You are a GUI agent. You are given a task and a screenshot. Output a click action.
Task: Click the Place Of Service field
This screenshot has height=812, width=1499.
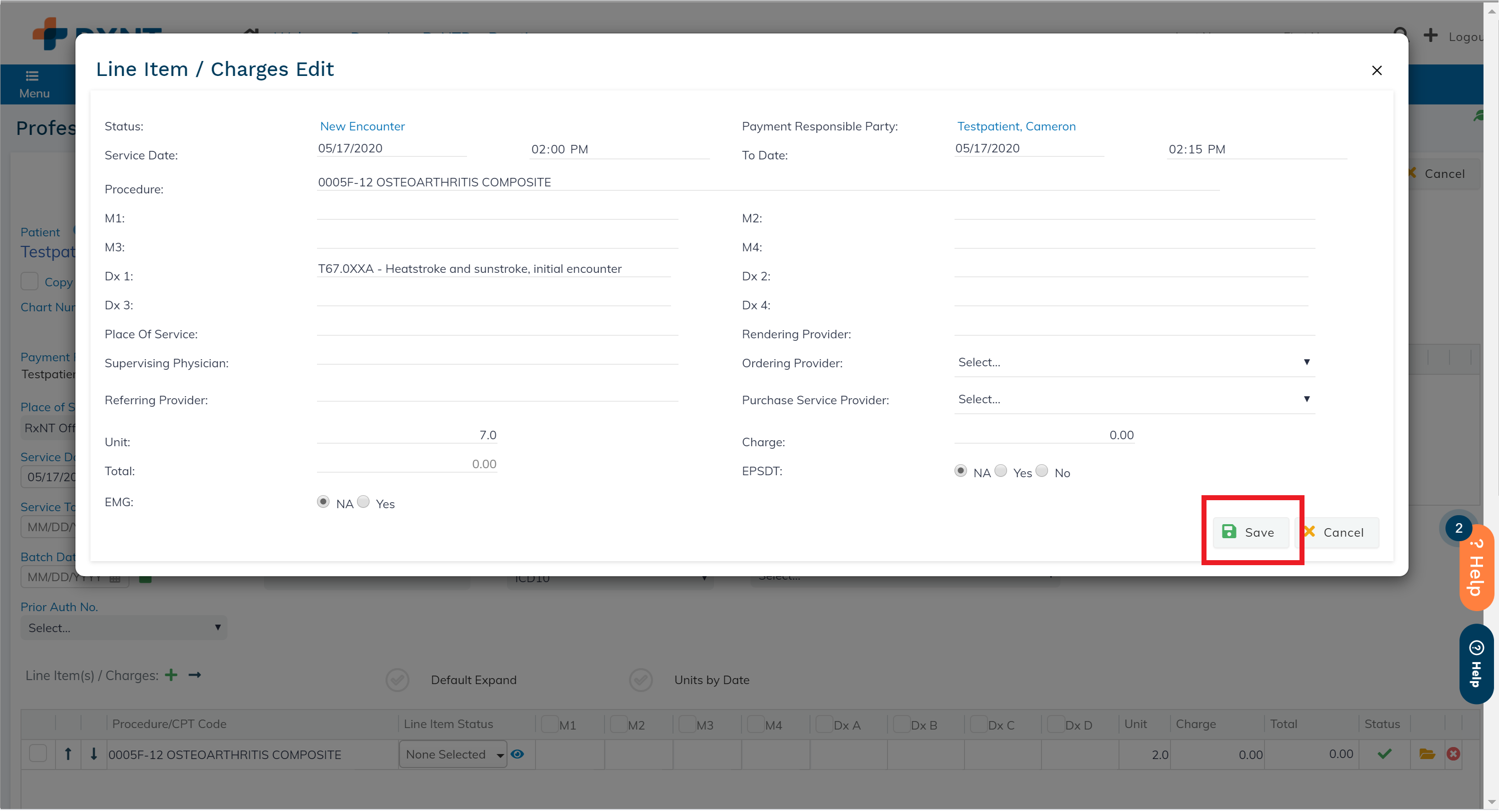point(497,327)
